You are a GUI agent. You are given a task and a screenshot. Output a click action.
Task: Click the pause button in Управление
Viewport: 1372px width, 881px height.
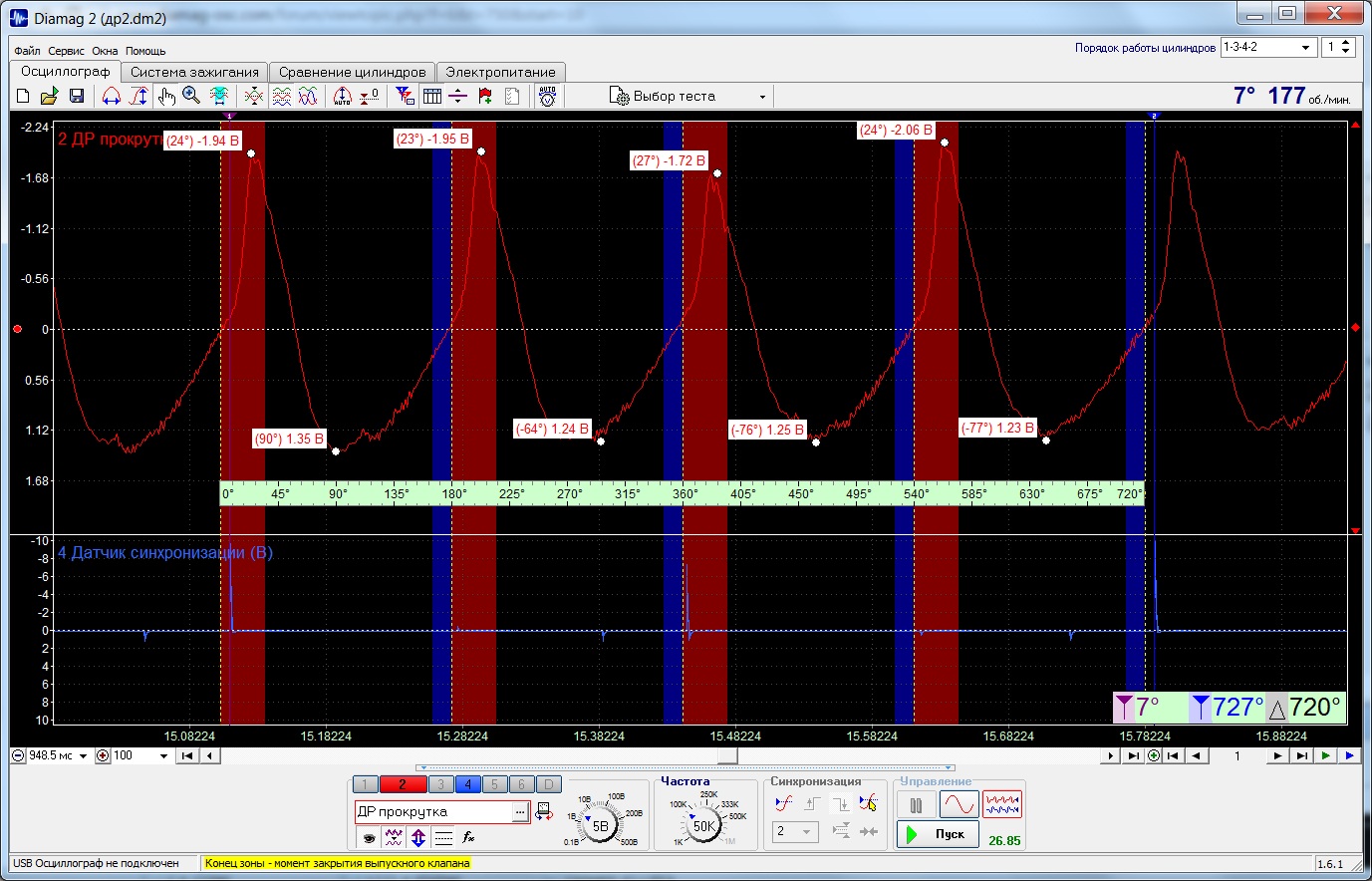(x=916, y=804)
